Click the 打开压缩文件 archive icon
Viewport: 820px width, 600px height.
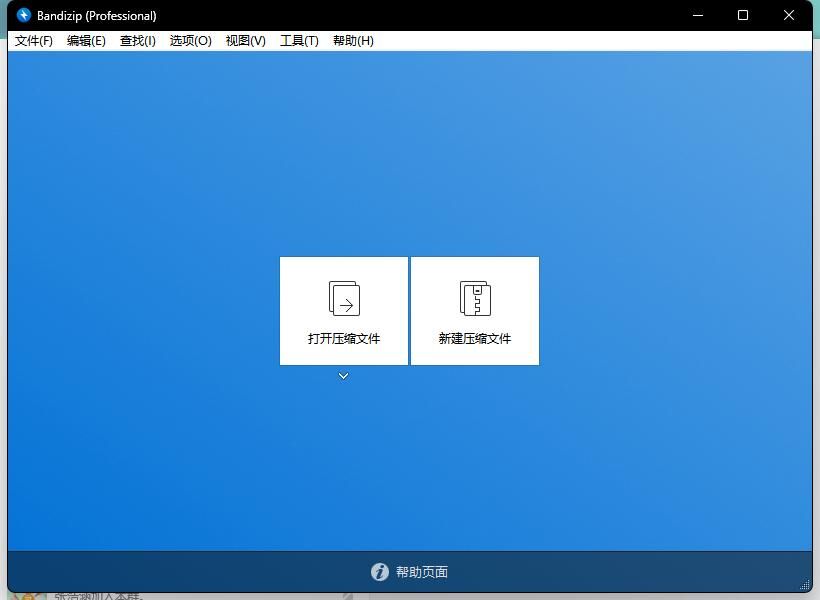pyautogui.click(x=344, y=298)
